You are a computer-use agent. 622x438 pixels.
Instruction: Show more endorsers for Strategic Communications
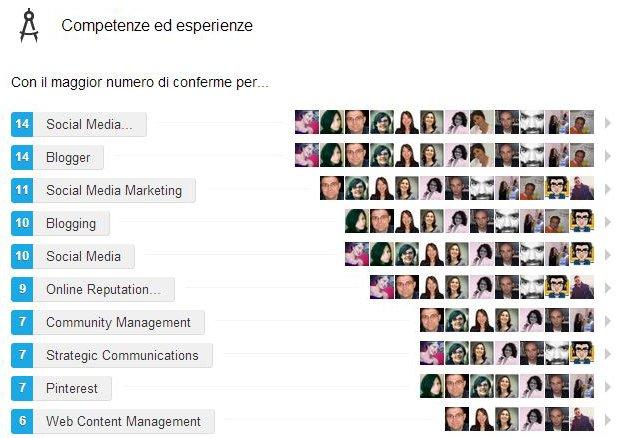click(607, 353)
